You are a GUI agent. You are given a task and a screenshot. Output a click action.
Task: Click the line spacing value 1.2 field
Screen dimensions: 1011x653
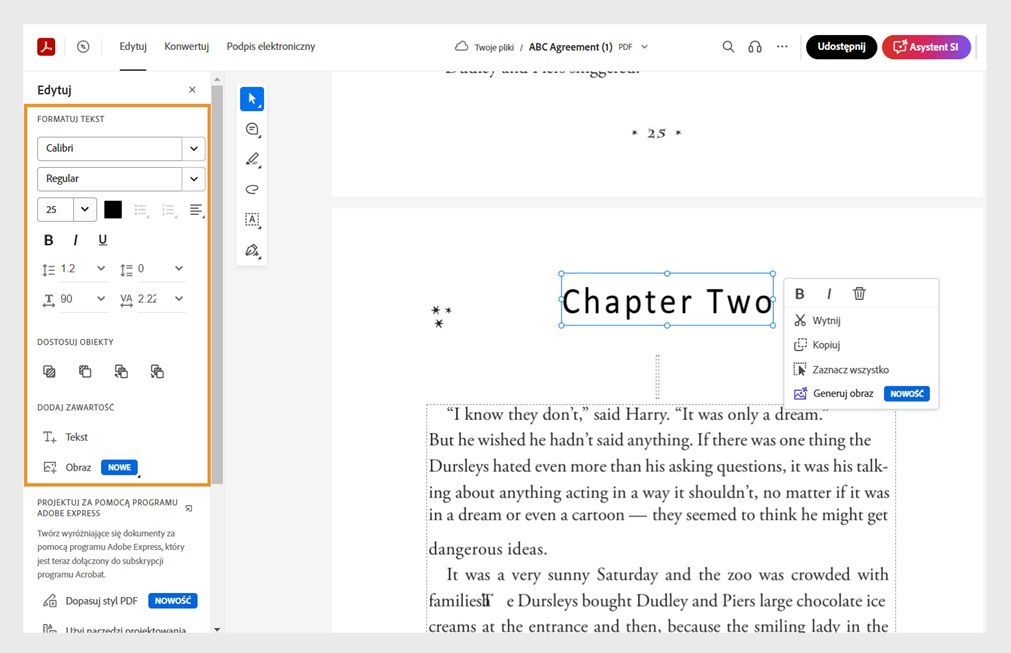coord(76,268)
